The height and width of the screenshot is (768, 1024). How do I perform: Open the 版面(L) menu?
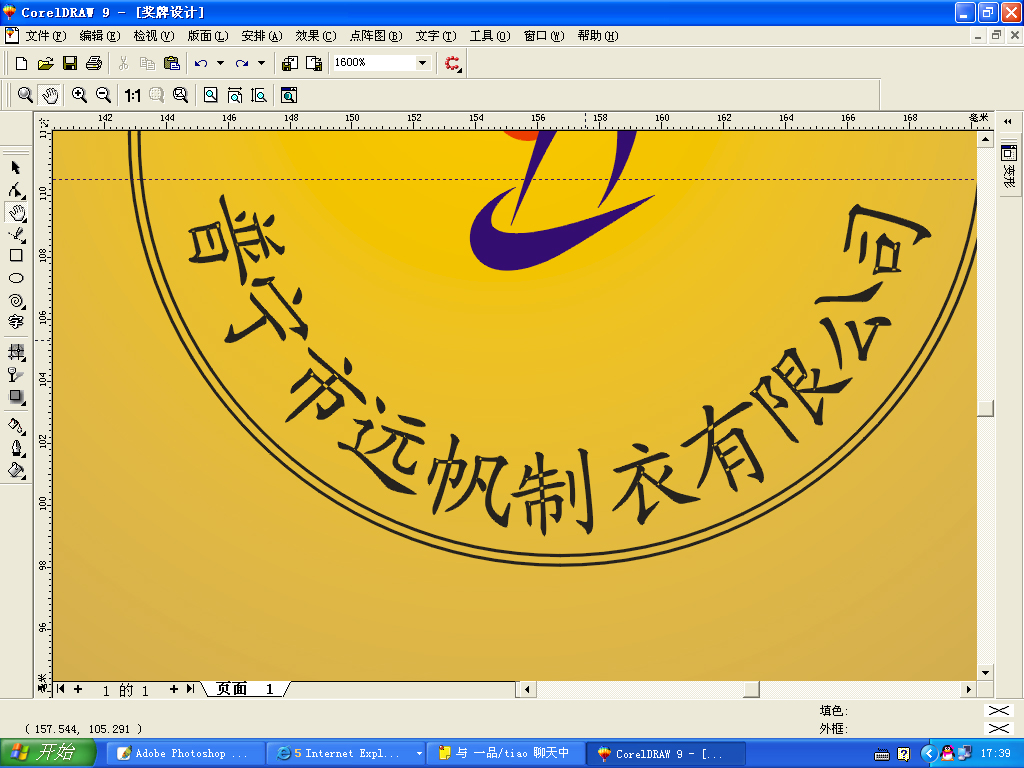(x=208, y=36)
